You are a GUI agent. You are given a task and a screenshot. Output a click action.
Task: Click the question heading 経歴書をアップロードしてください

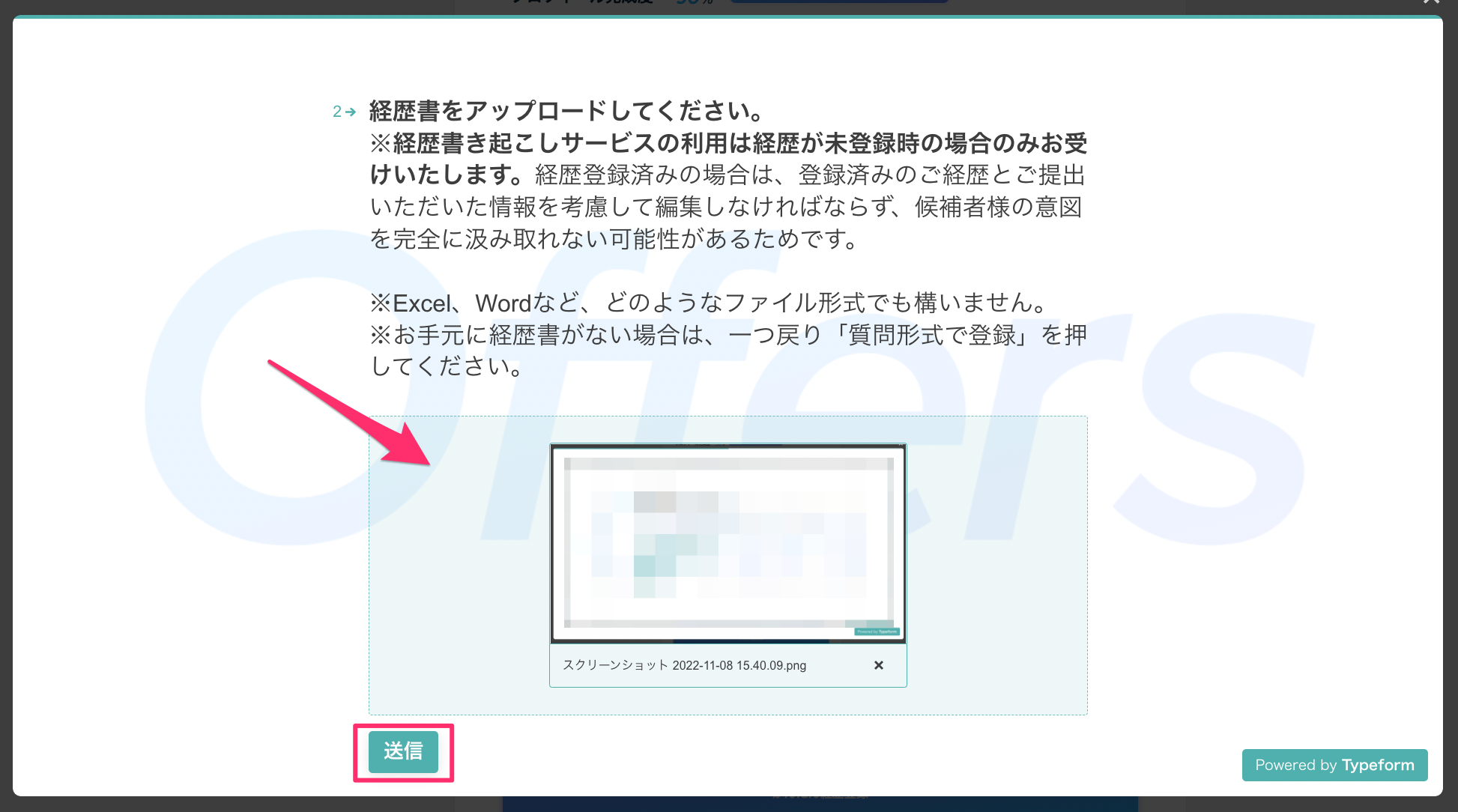(x=566, y=111)
